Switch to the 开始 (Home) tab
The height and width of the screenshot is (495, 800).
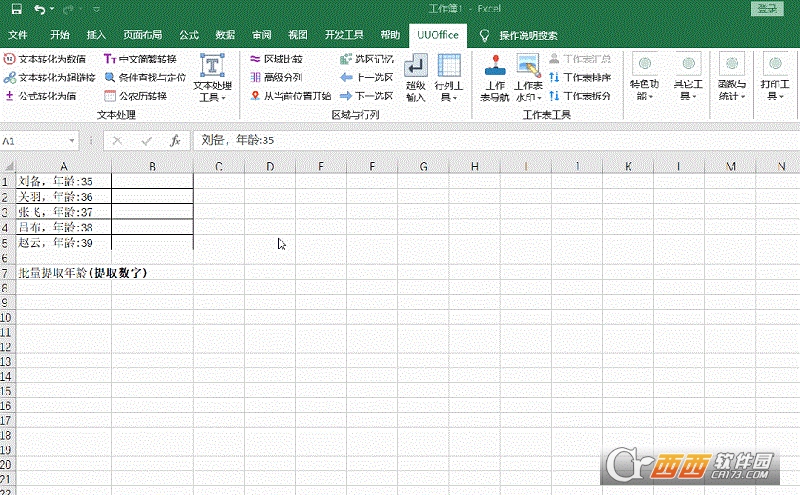(x=60, y=35)
